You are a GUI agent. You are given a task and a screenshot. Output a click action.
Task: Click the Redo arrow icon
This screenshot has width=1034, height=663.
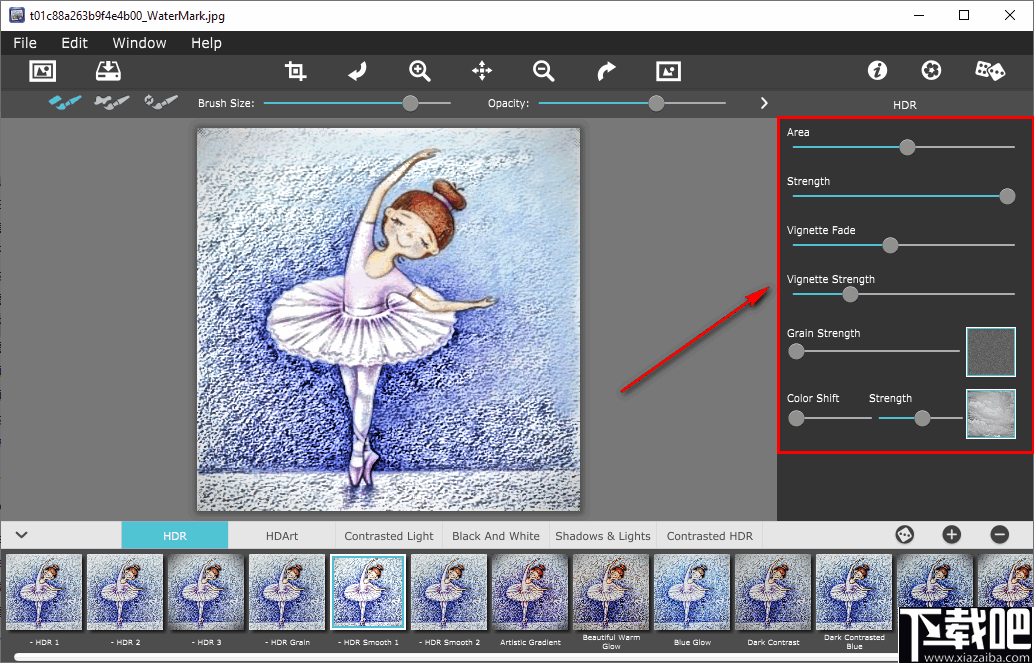click(606, 71)
